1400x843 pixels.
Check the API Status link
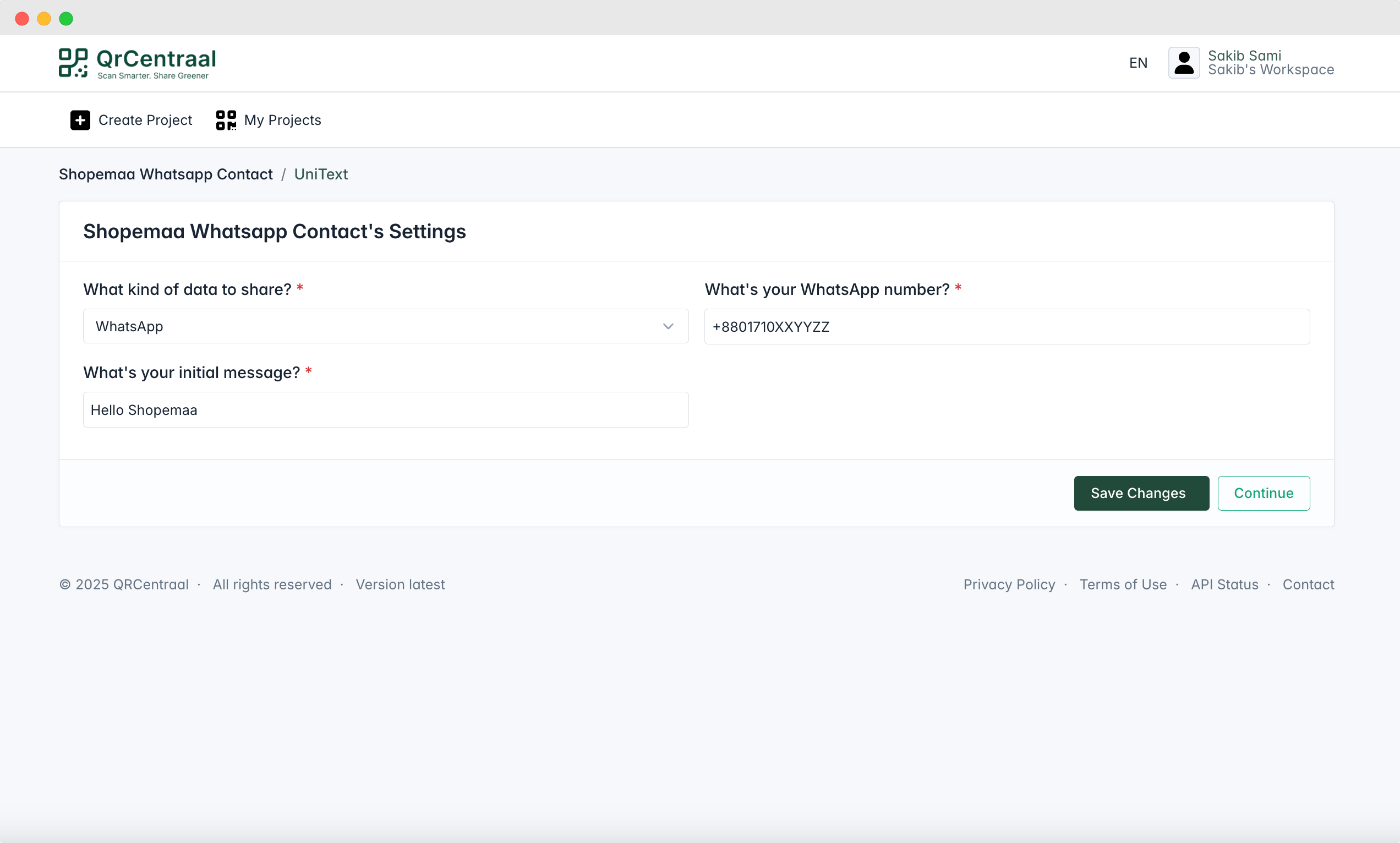coord(1224,584)
